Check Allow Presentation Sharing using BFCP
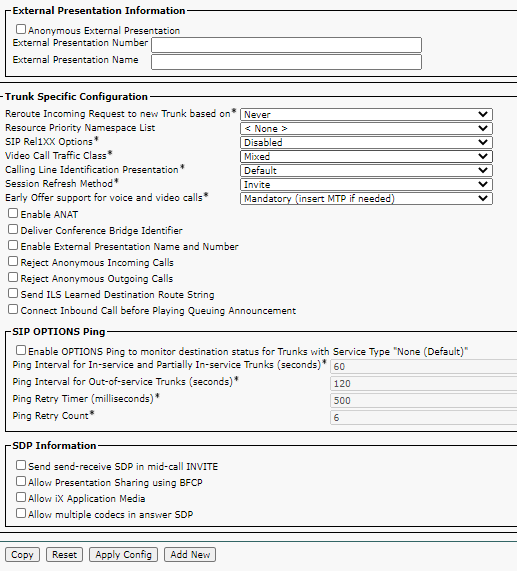Viewport: 517px width, 571px height. [21, 481]
